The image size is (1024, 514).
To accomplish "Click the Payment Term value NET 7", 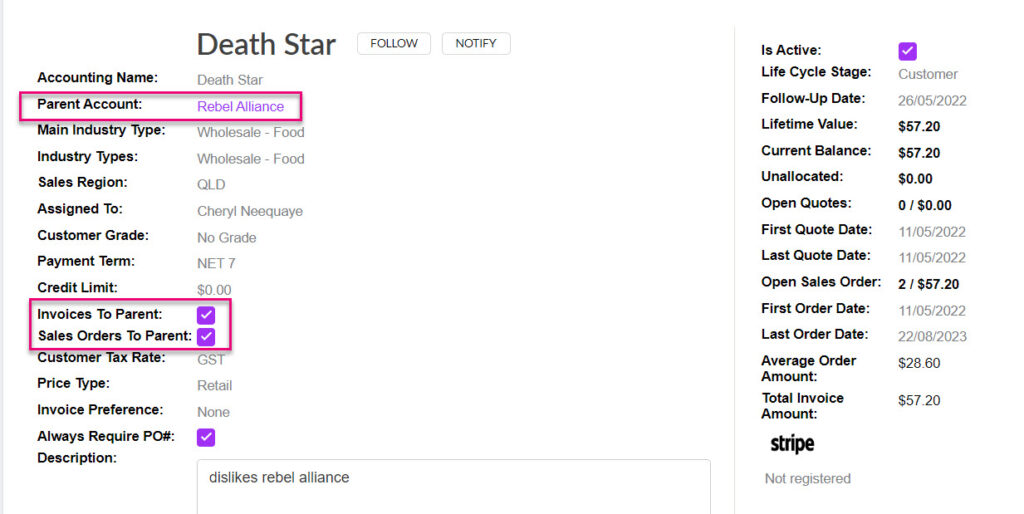I will (216, 264).
